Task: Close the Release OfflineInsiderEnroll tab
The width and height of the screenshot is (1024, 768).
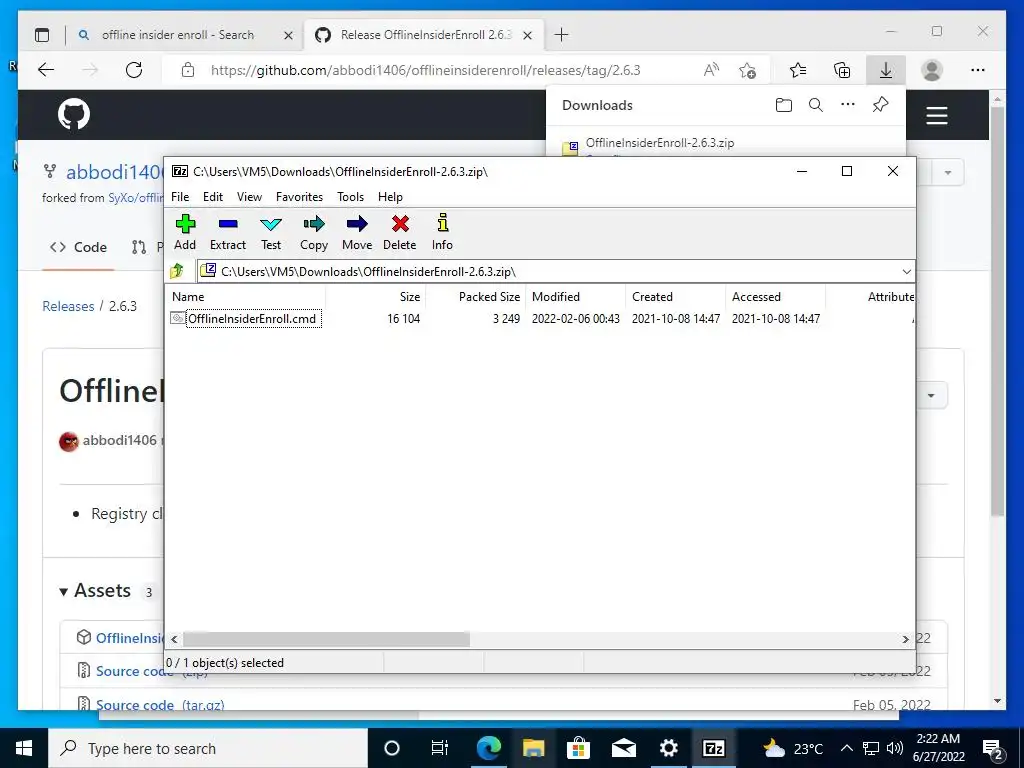Action: click(x=528, y=35)
